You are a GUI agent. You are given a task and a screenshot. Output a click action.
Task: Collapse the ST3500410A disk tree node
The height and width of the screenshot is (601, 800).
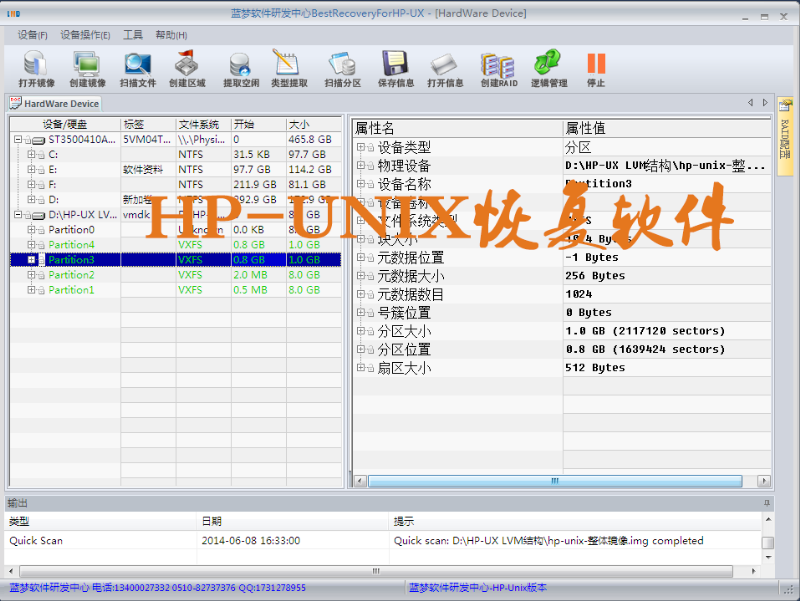coord(19,140)
